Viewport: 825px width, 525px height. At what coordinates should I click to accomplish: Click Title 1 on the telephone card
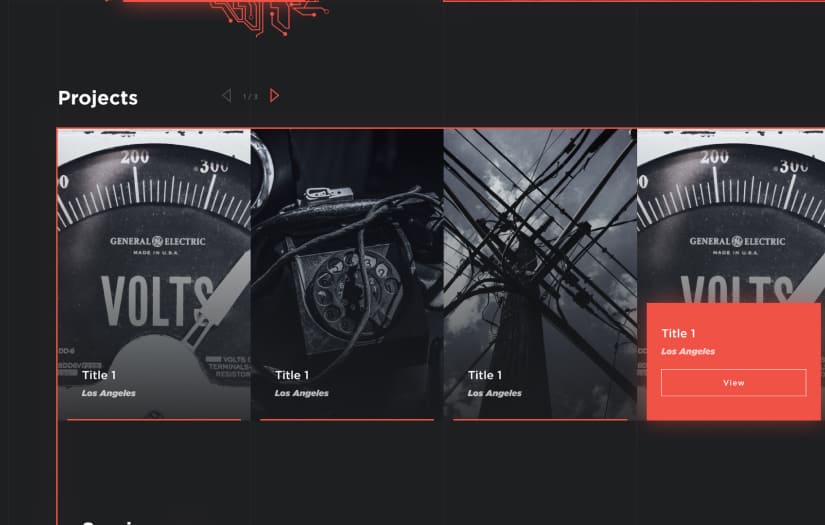coord(292,375)
